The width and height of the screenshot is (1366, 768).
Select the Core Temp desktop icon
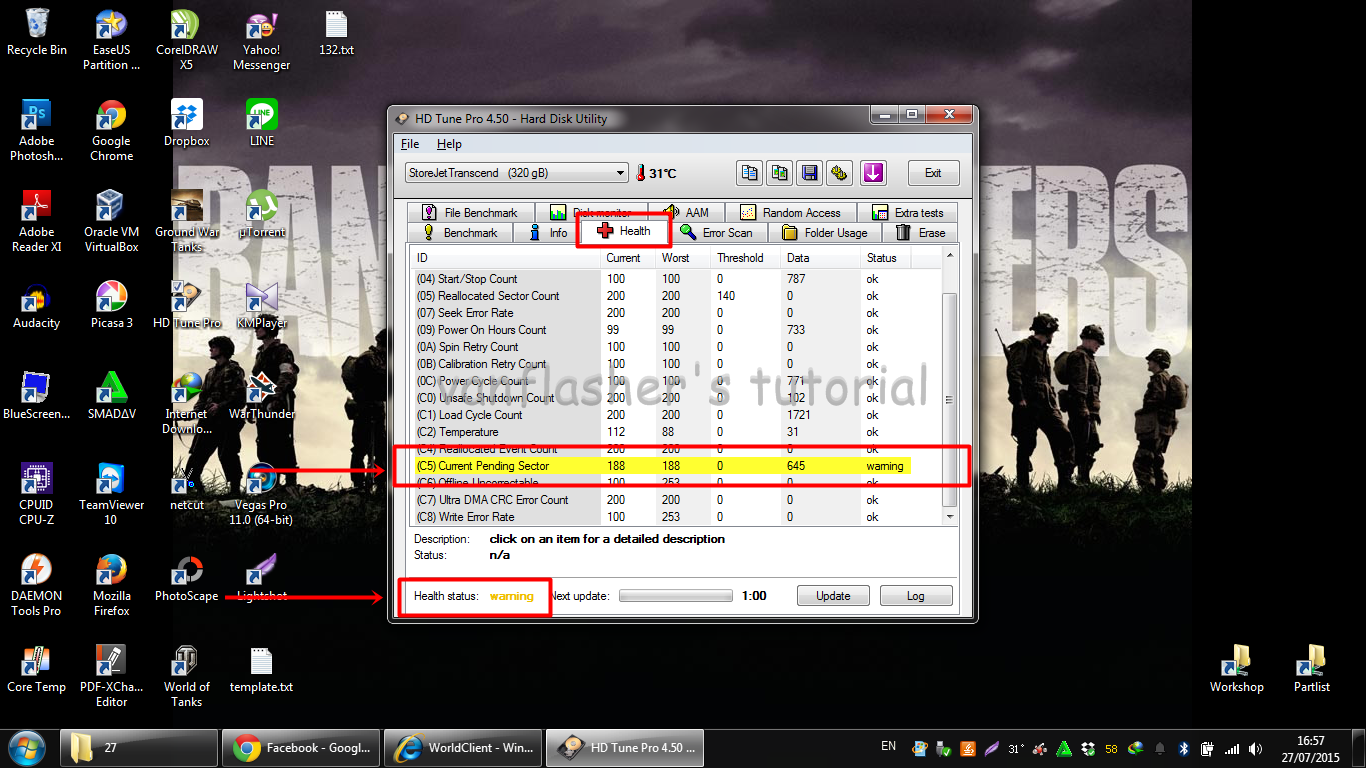point(37,670)
